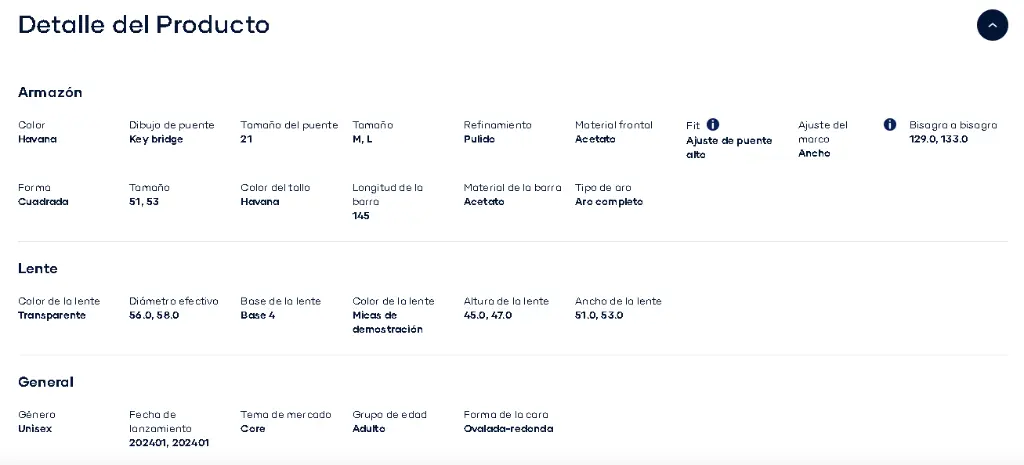Select the General section heading

[46, 382]
